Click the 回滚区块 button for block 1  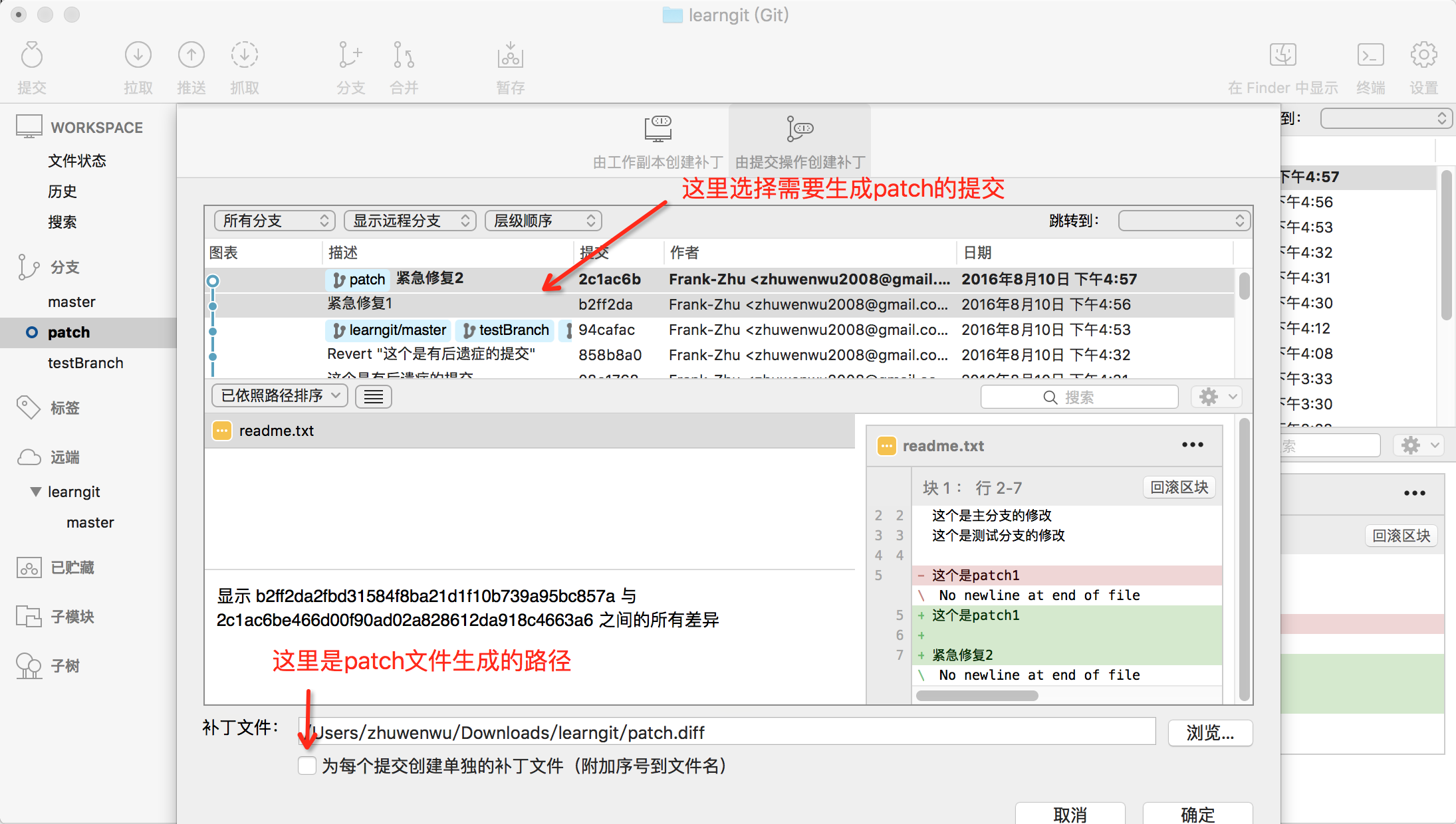(x=1179, y=487)
